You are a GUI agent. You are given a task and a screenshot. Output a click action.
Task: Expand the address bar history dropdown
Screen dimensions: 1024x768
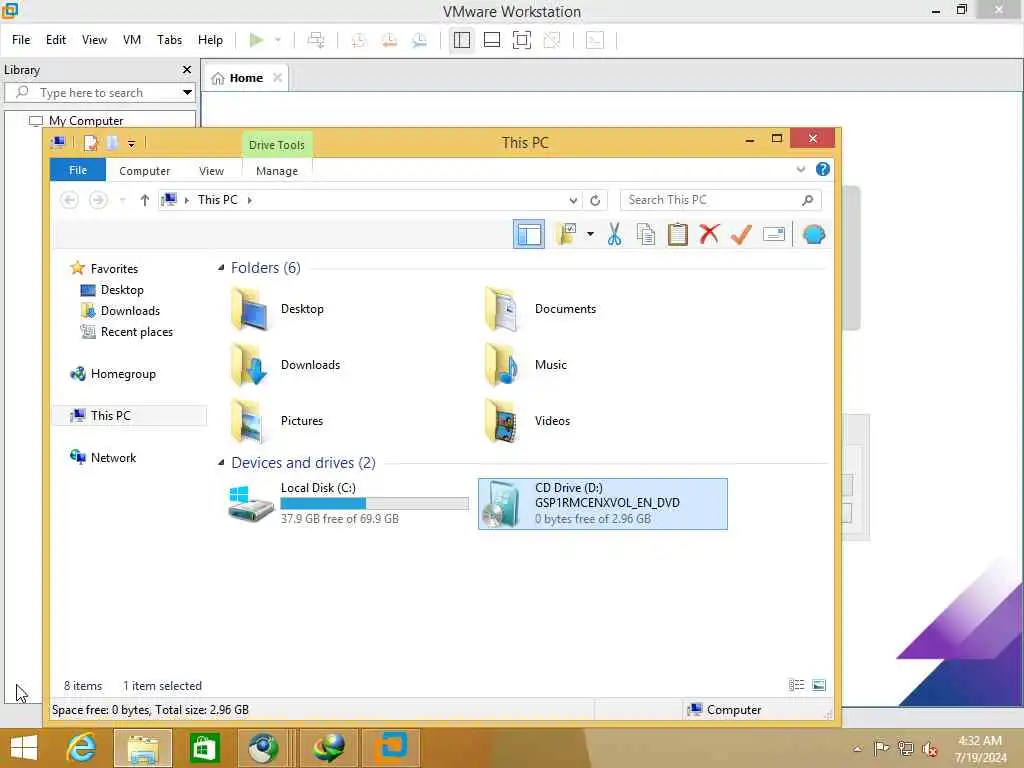point(573,200)
